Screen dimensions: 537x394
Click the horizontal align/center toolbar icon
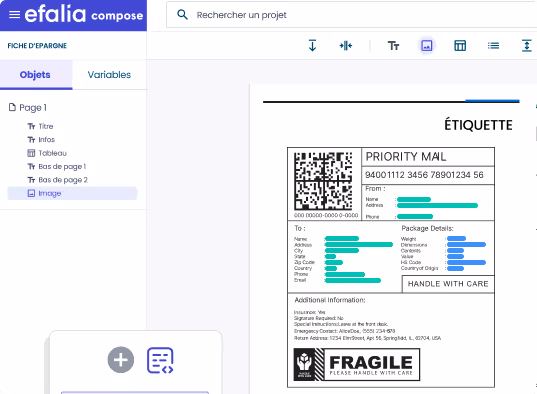coord(346,45)
